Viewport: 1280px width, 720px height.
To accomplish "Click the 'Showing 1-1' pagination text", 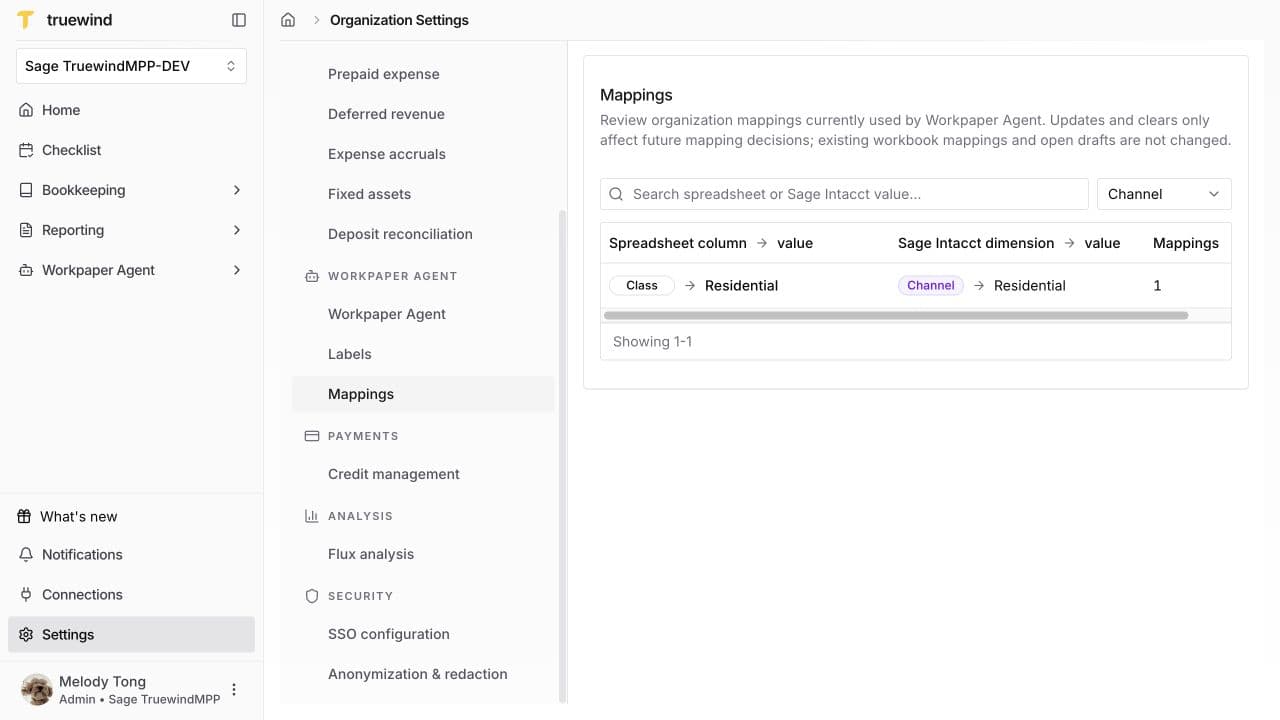I will coord(652,341).
